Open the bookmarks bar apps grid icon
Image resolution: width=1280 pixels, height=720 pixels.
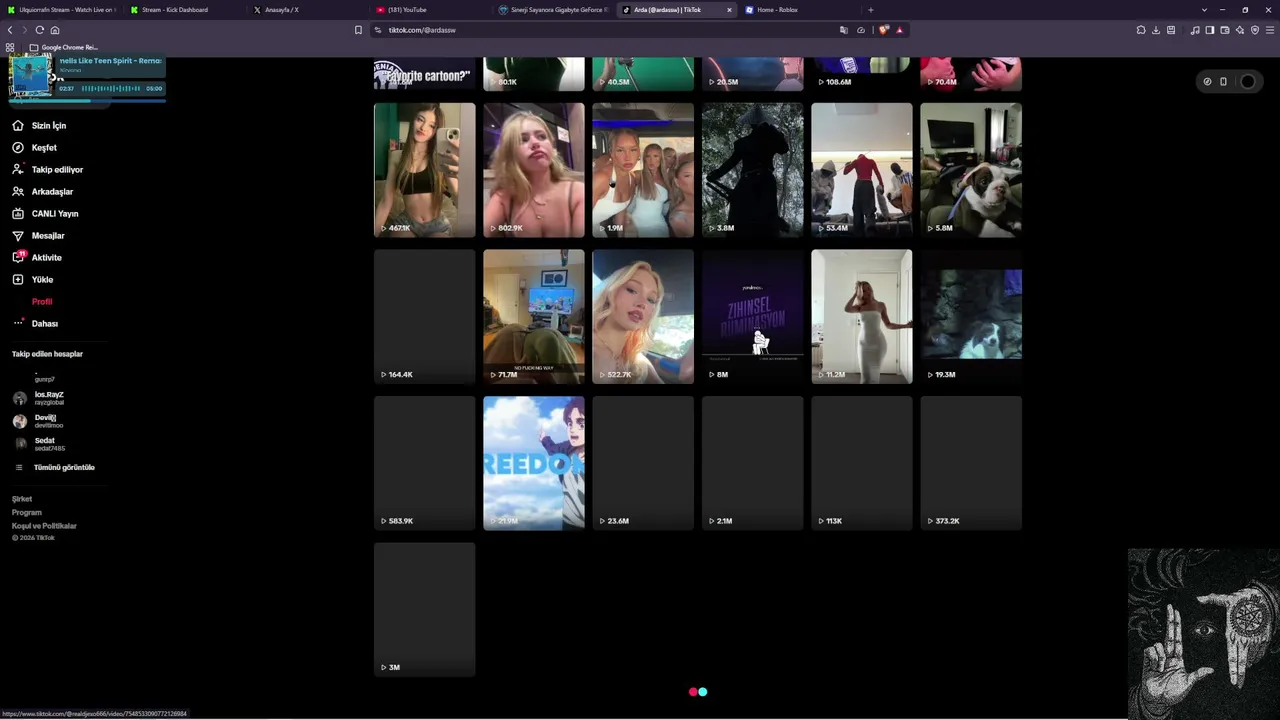point(10,47)
